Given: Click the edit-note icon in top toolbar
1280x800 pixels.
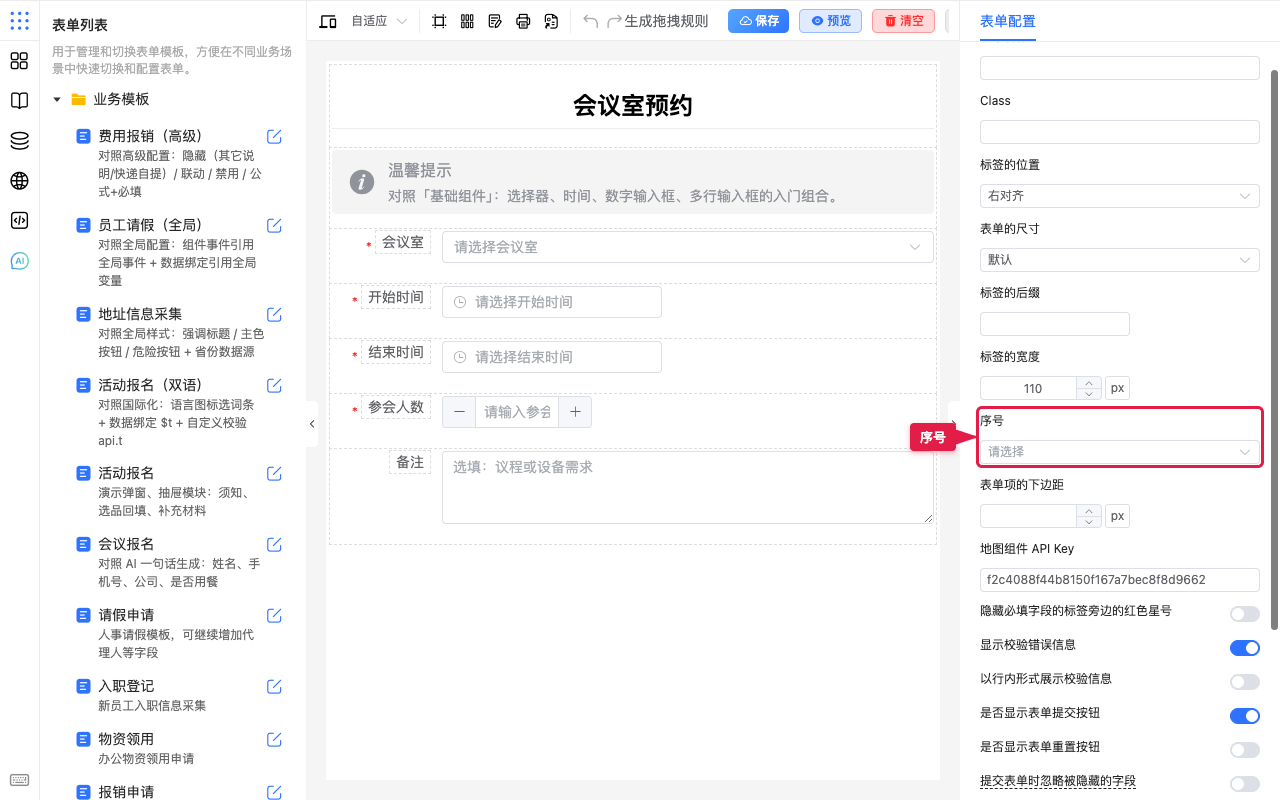Looking at the screenshot, I should 495,21.
